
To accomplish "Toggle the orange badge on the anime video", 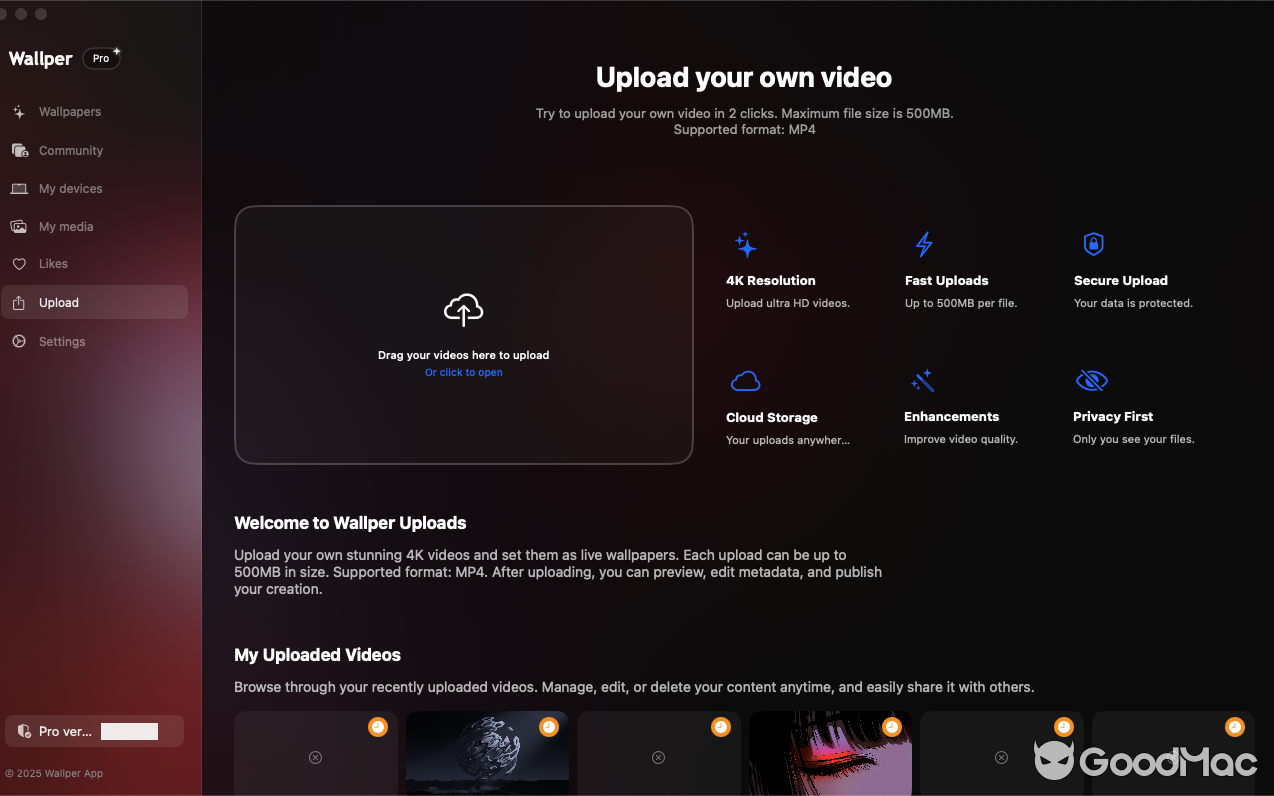I will pyautogui.click(x=891, y=727).
